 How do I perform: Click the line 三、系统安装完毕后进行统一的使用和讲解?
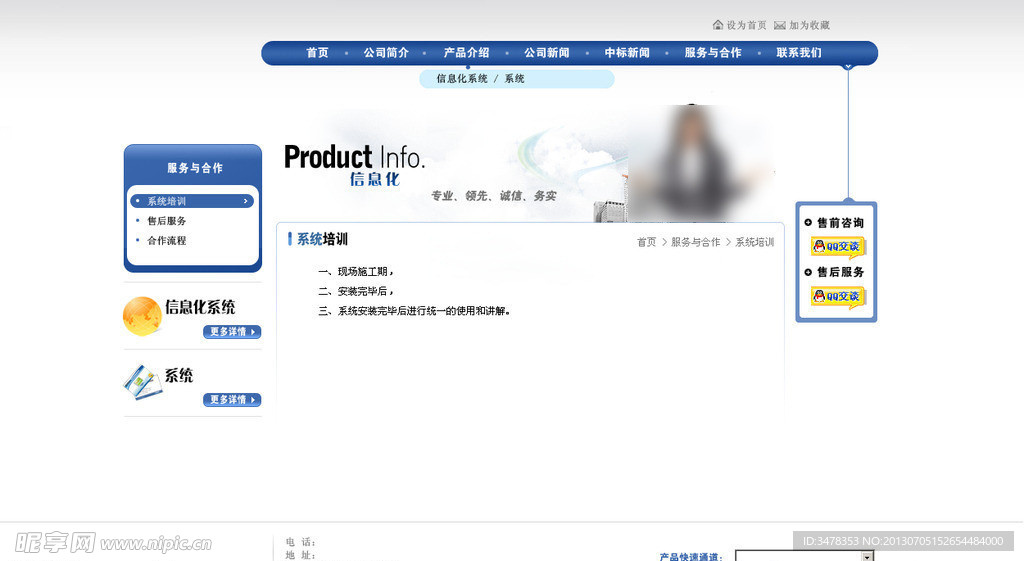pyautogui.click(x=414, y=311)
